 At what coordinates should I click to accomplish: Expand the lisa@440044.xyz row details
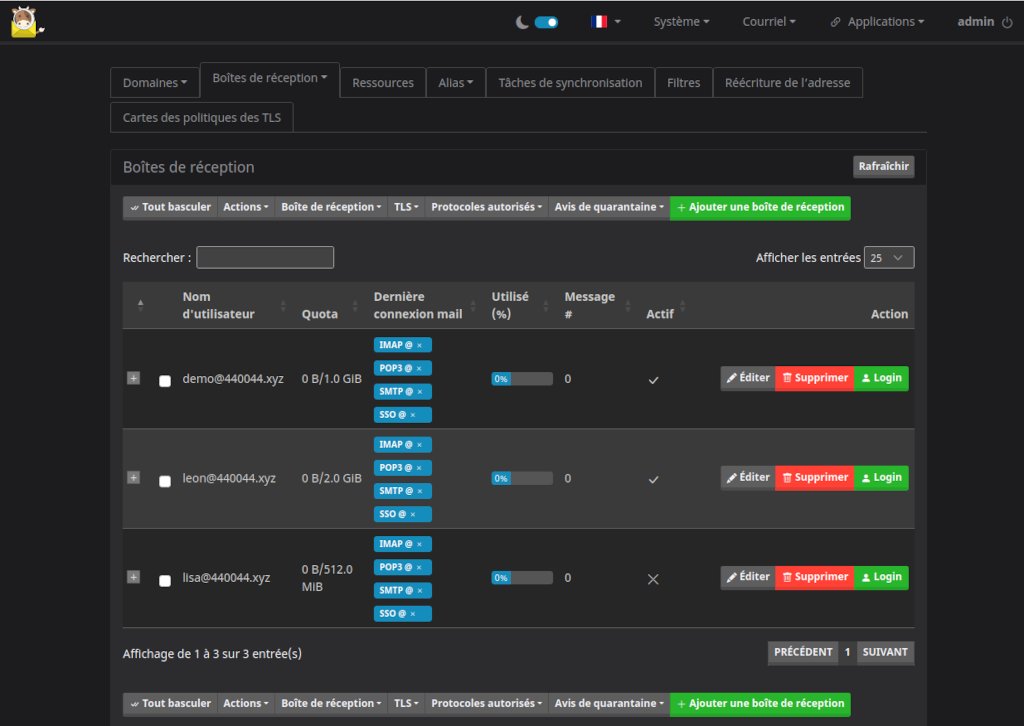coord(133,577)
